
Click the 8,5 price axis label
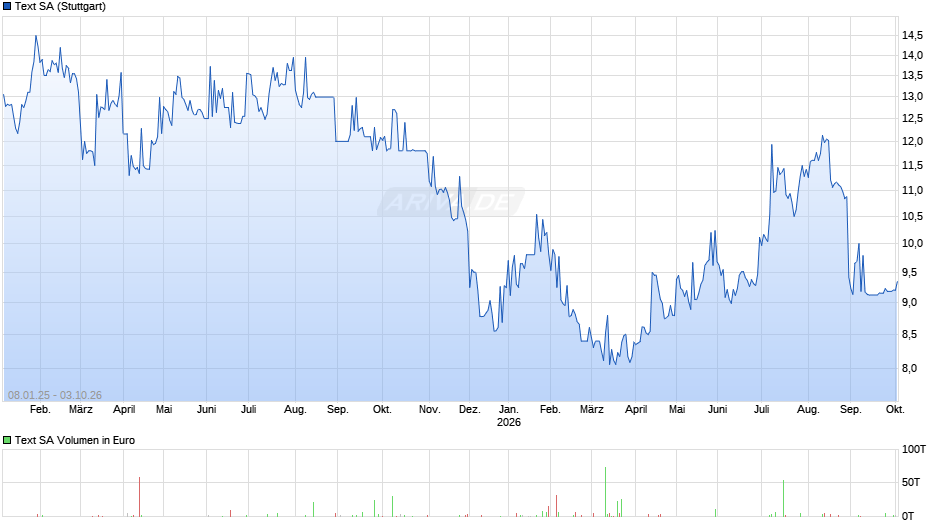click(909, 335)
